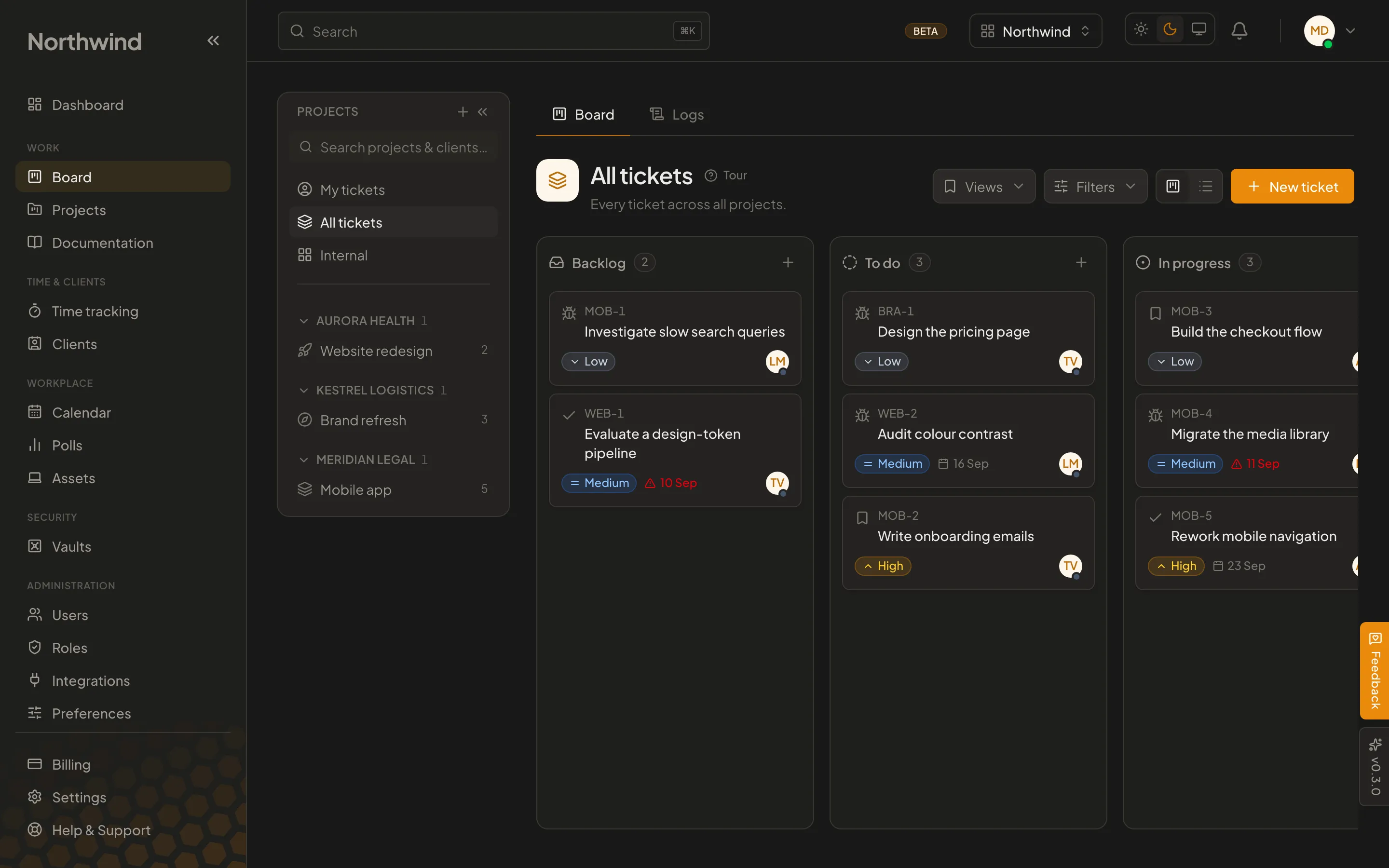Viewport: 1389px width, 868px height.
Task: Click the checkmark icon on WEB-1 card
Action: 569,415
